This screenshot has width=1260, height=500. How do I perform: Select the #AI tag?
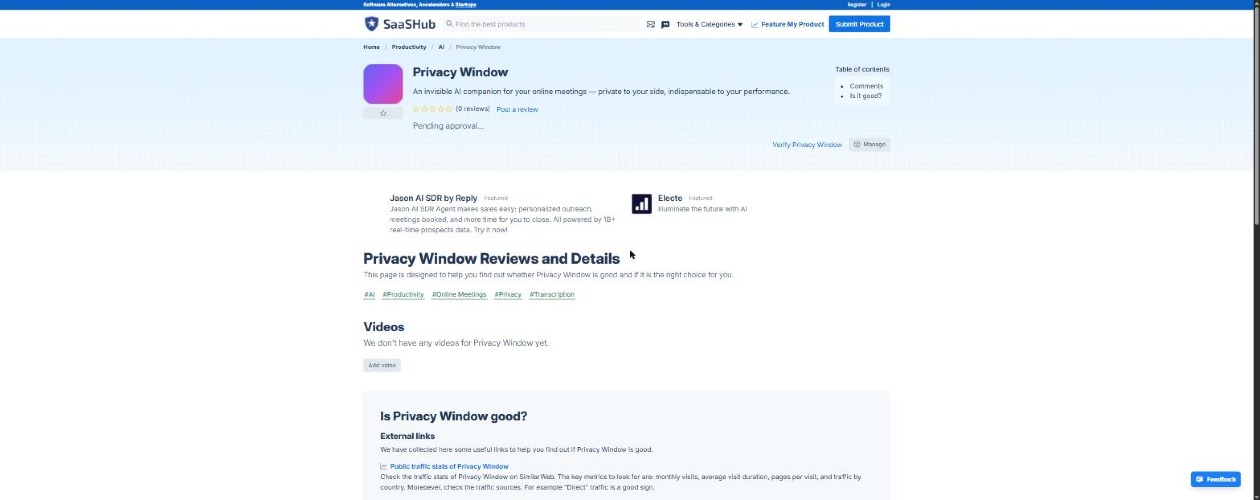(x=369, y=295)
